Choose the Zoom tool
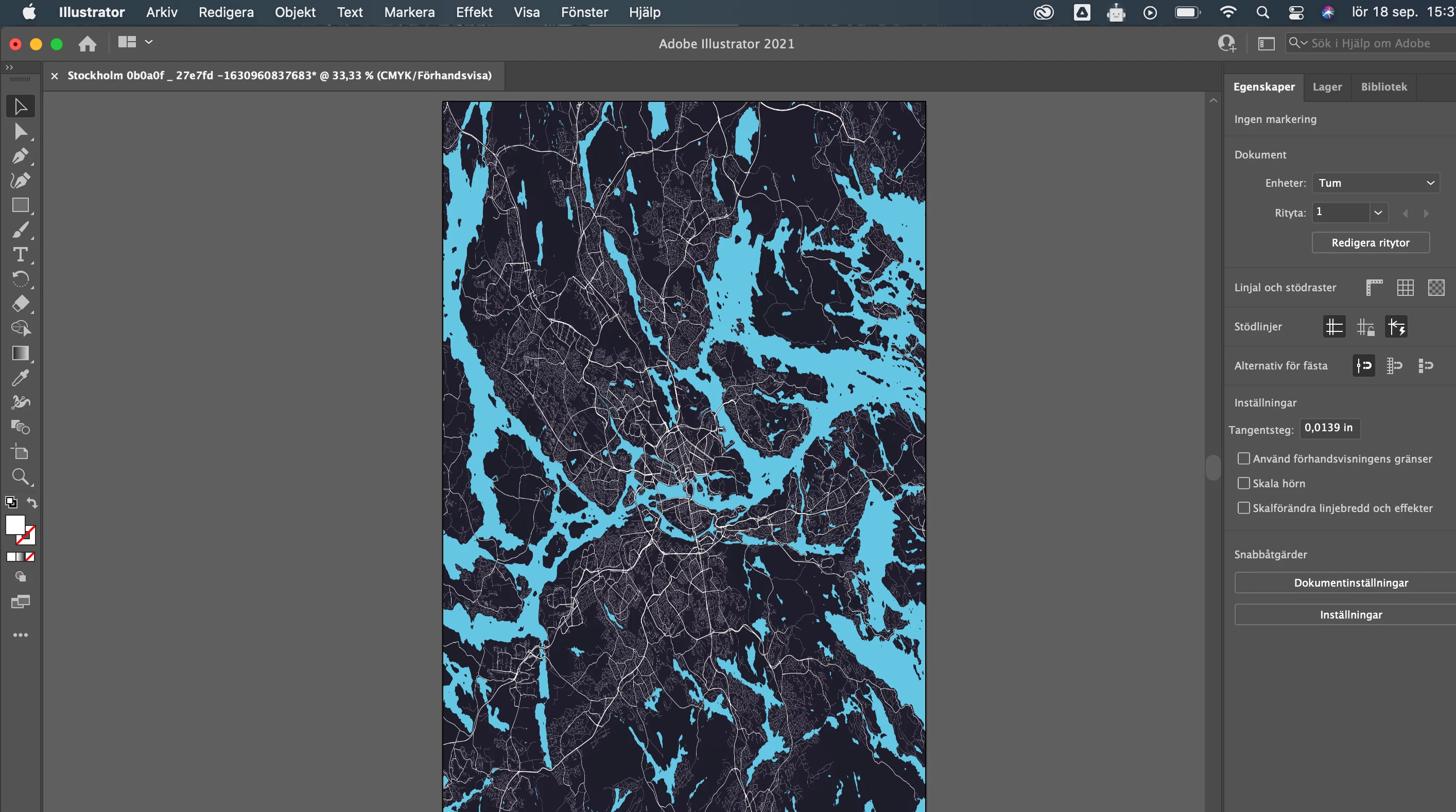Viewport: 1456px width, 812px height. point(21,476)
